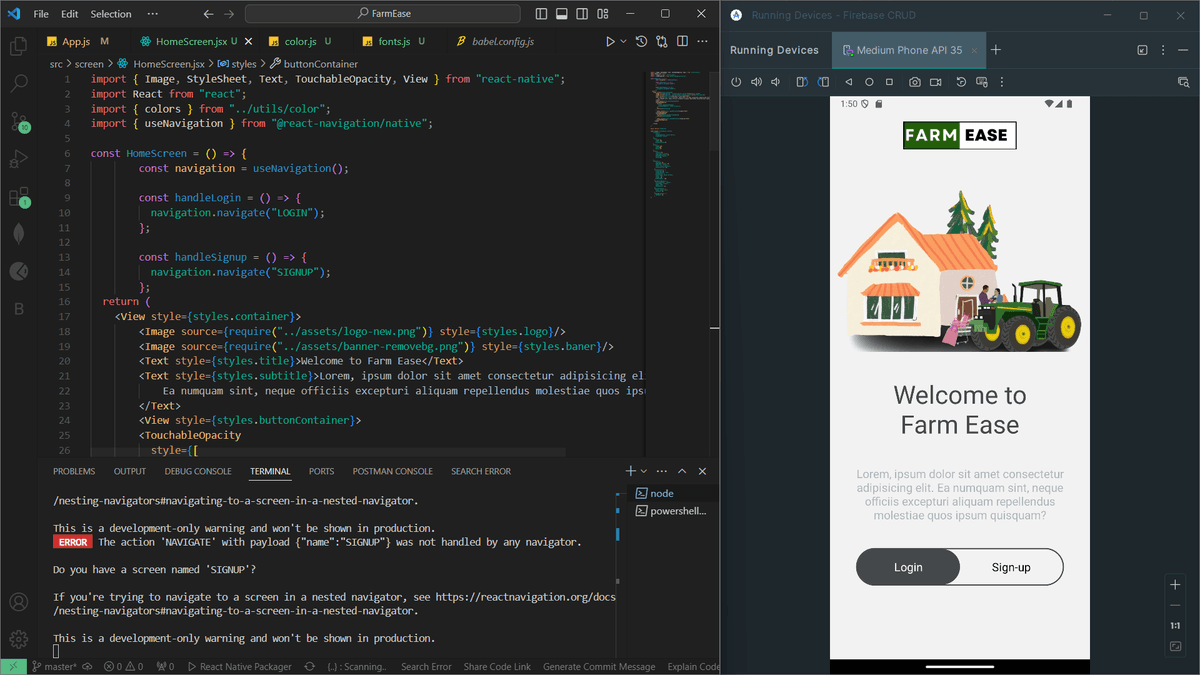The height and width of the screenshot is (675, 1200).
Task: Open the Selection menu
Action: click(110, 13)
